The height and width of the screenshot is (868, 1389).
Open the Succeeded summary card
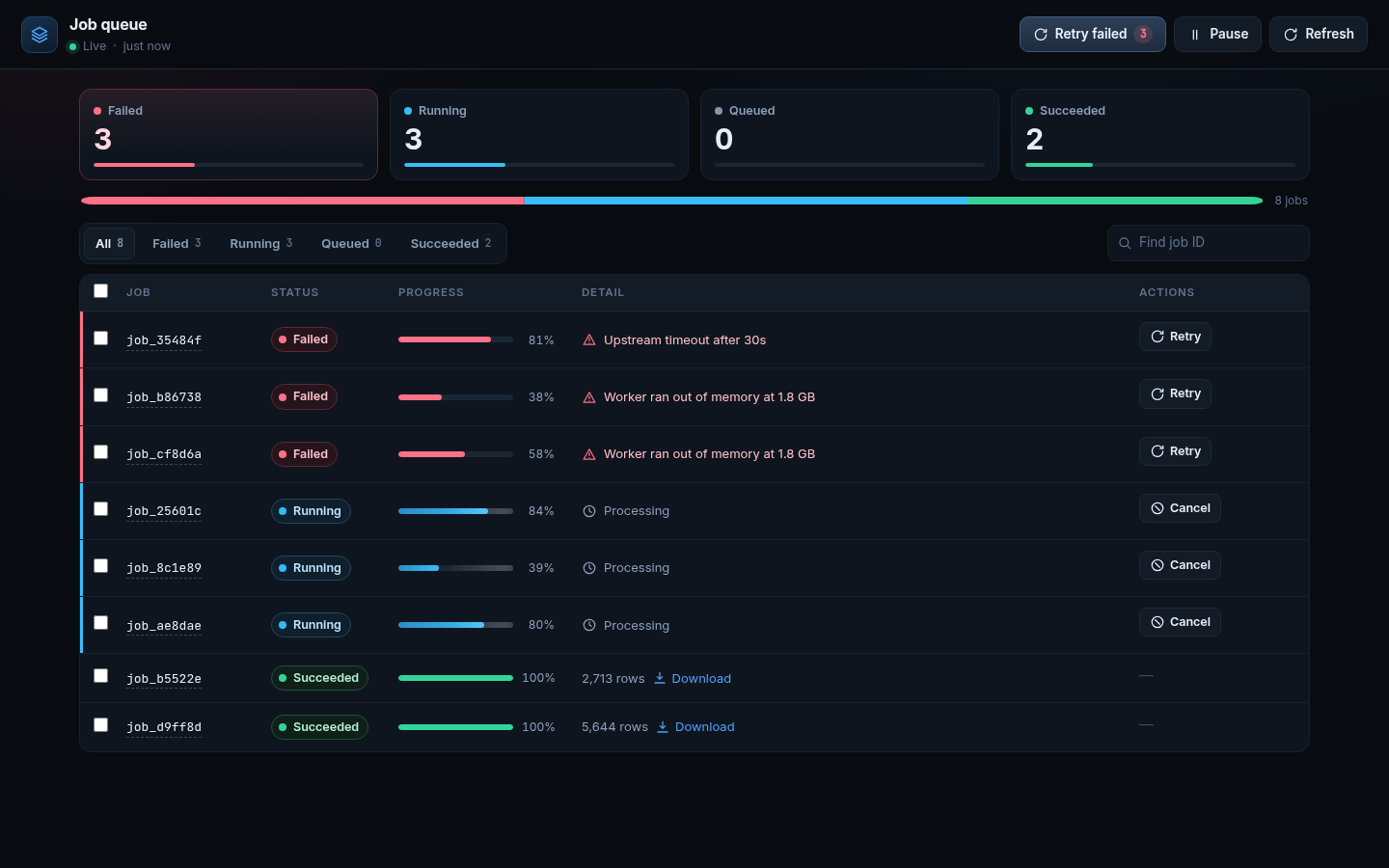point(1159,134)
